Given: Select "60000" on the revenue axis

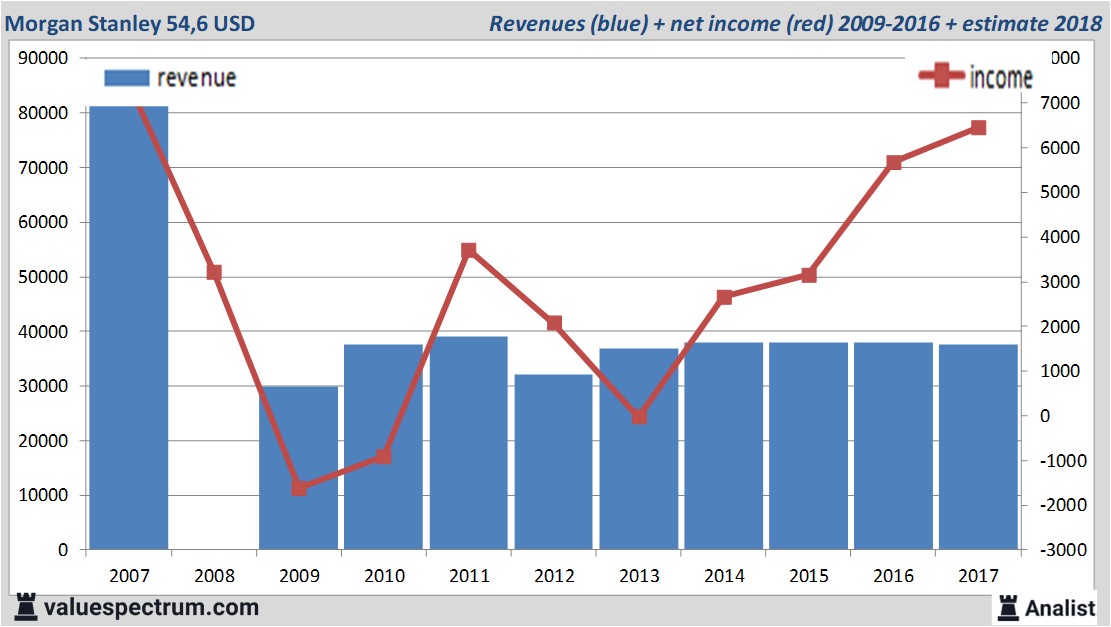Looking at the screenshot, I should 43,222.
